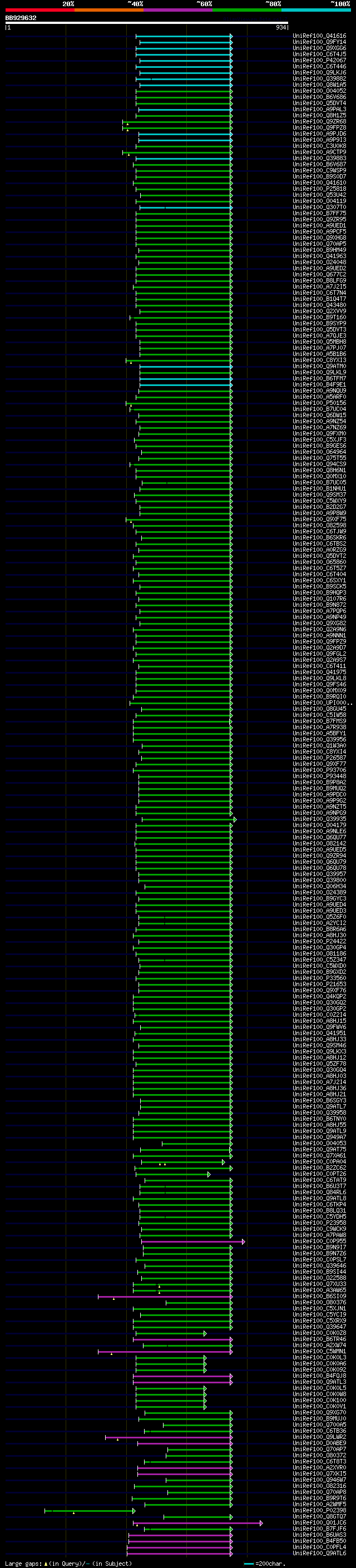Select label UniRef100_Q8GT07
The width and height of the screenshot is (356, 1568).
pyautogui.click(x=319, y=1517)
